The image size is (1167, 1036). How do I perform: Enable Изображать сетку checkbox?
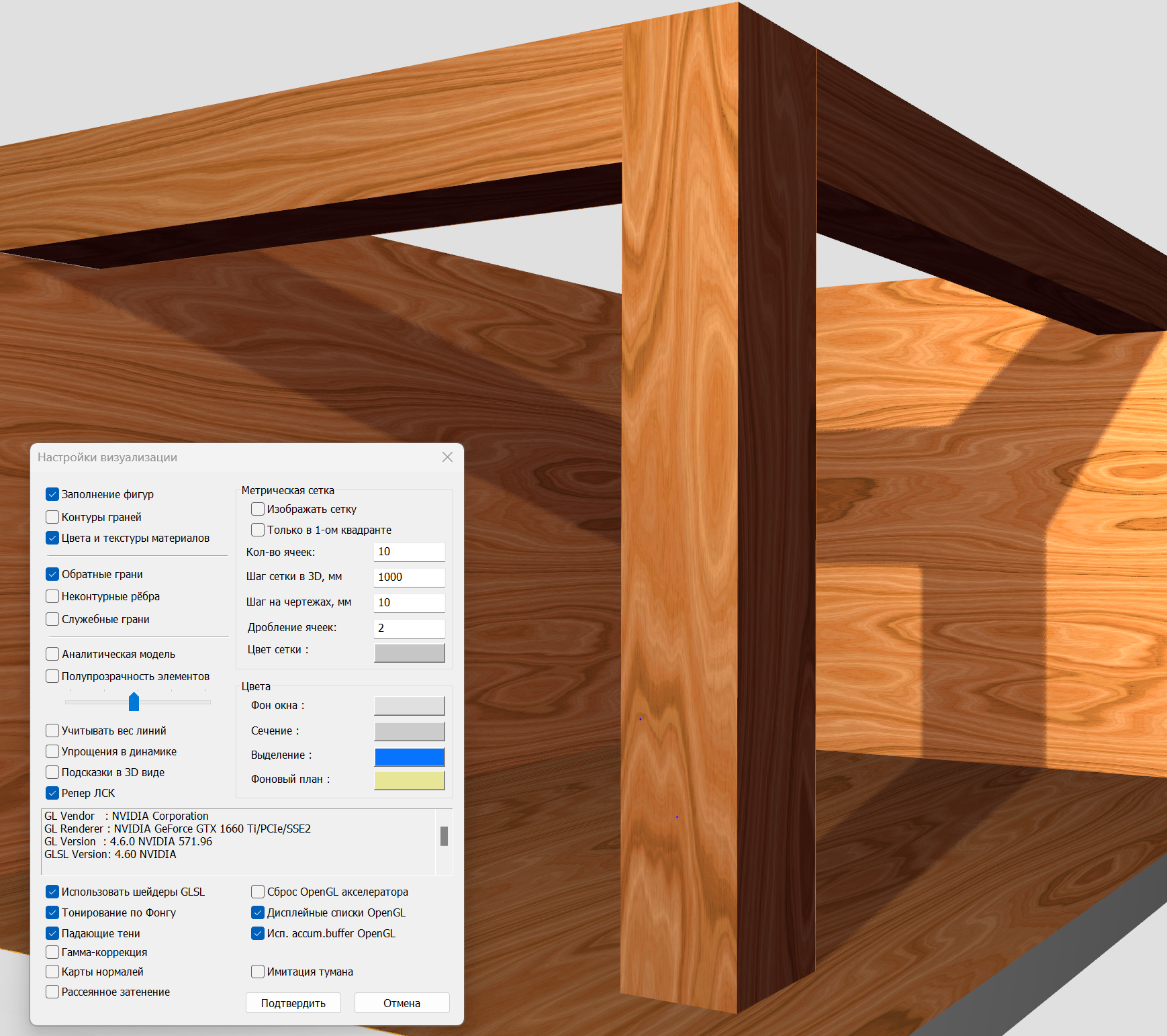(x=258, y=509)
